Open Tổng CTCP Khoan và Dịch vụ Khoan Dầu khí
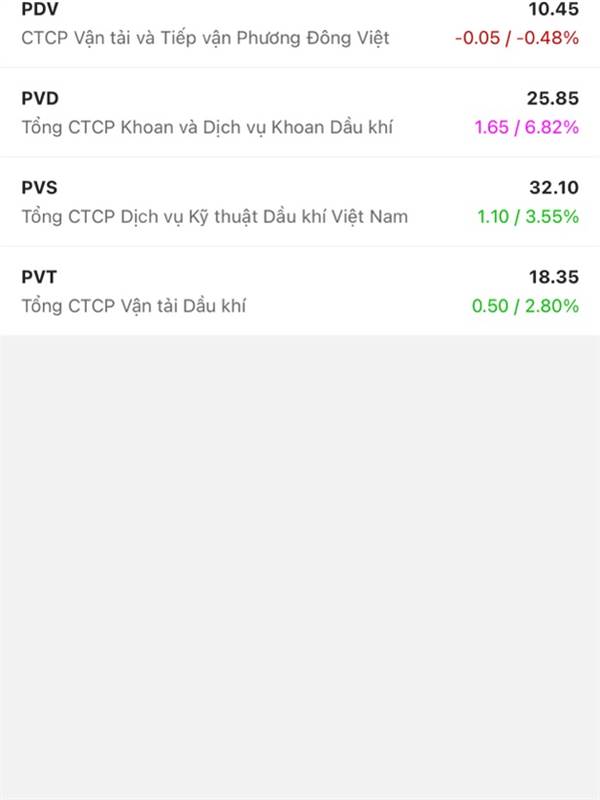 coord(208,127)
